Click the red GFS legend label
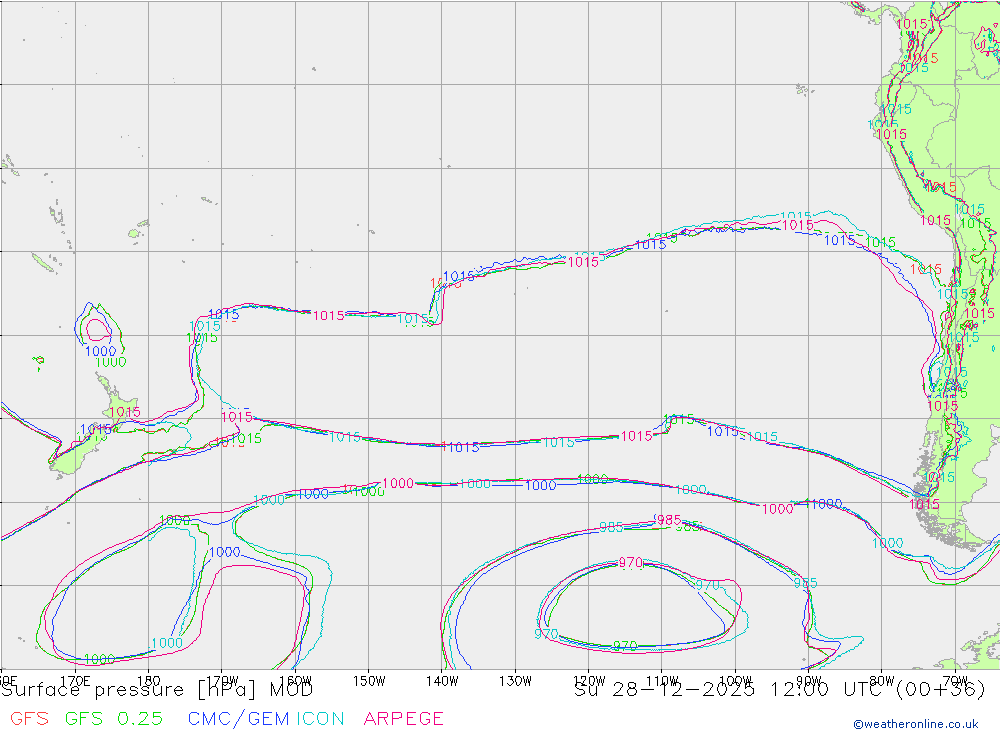 tap(29, 718)
